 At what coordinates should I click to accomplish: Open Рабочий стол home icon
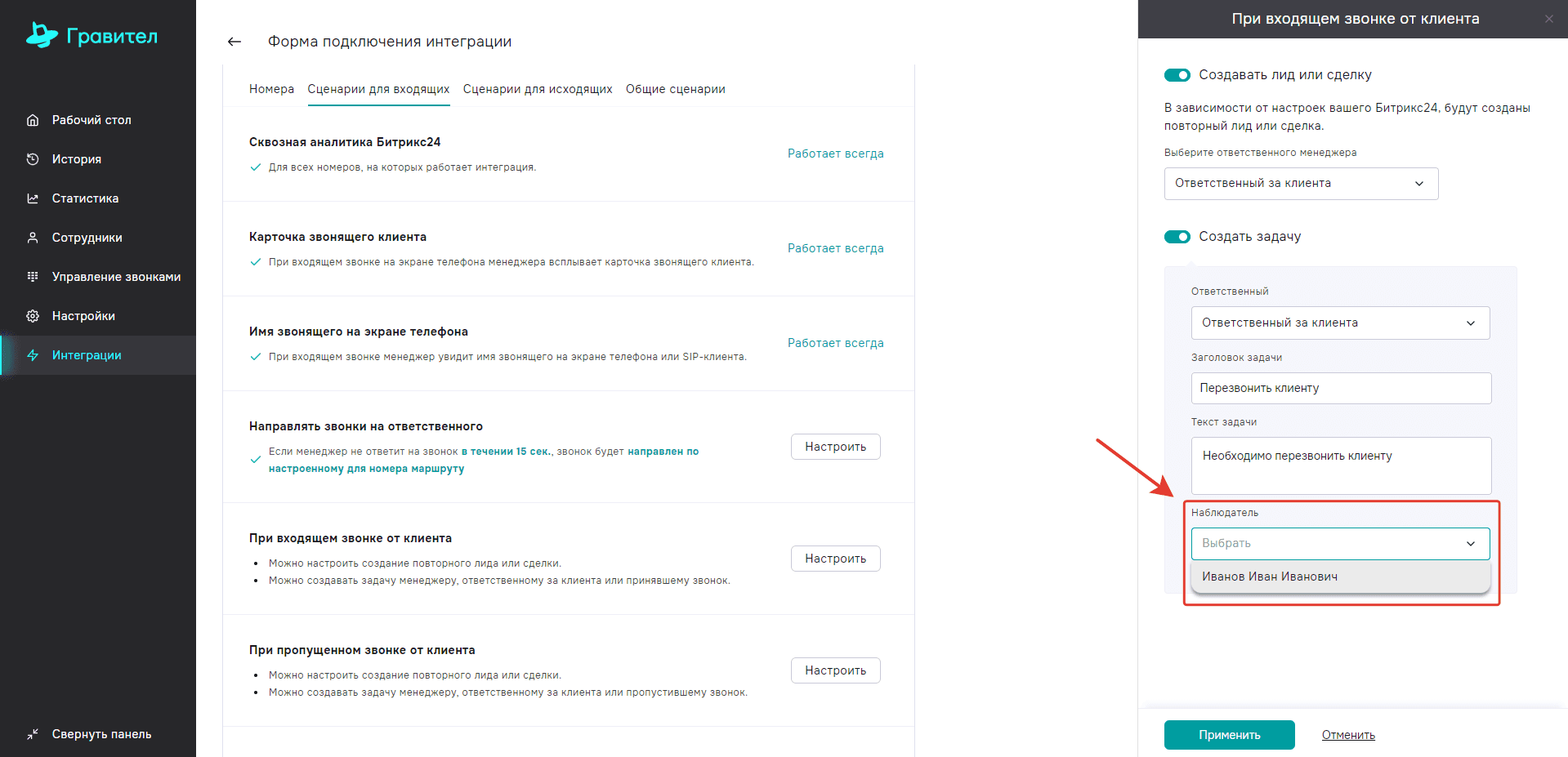(33, 120)
